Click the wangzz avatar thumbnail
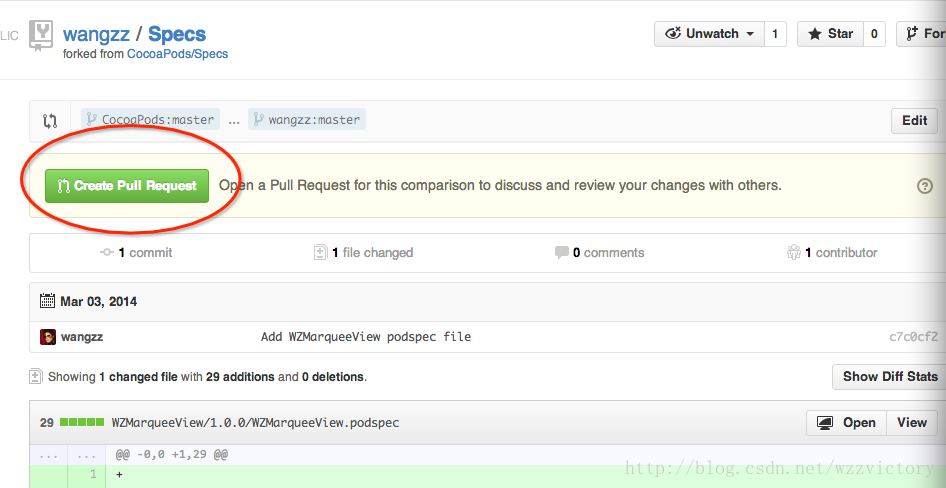Viewport: 946px width, 488px height. pos(48,337)
